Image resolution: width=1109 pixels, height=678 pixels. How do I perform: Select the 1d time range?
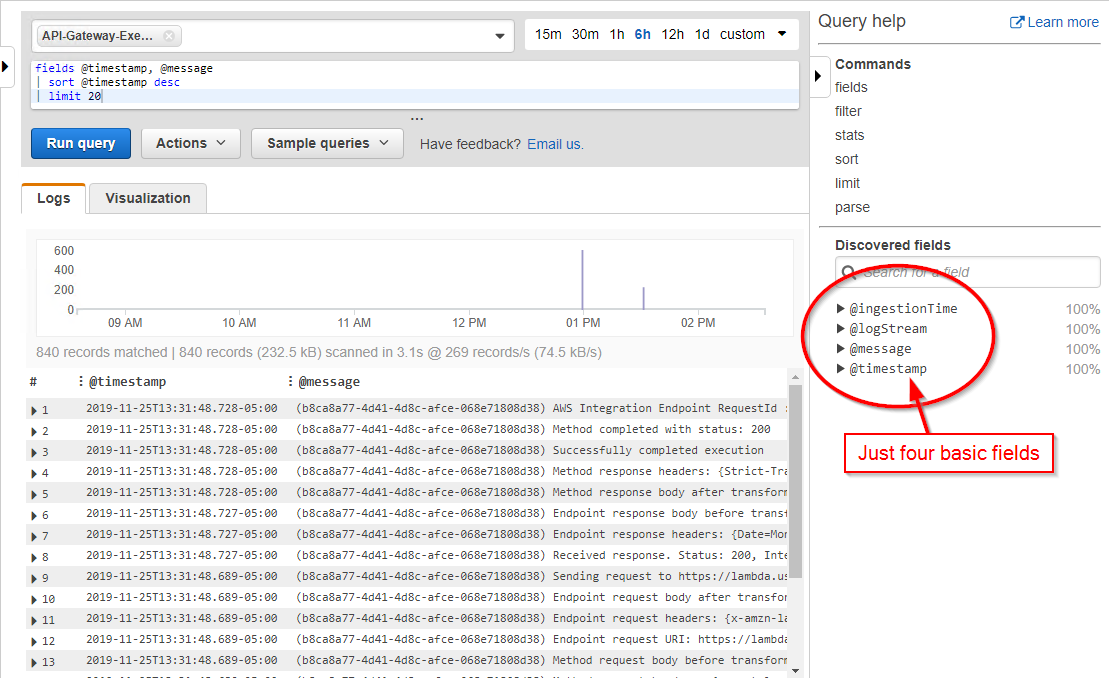pyautogui.click(x=702, y=33)
